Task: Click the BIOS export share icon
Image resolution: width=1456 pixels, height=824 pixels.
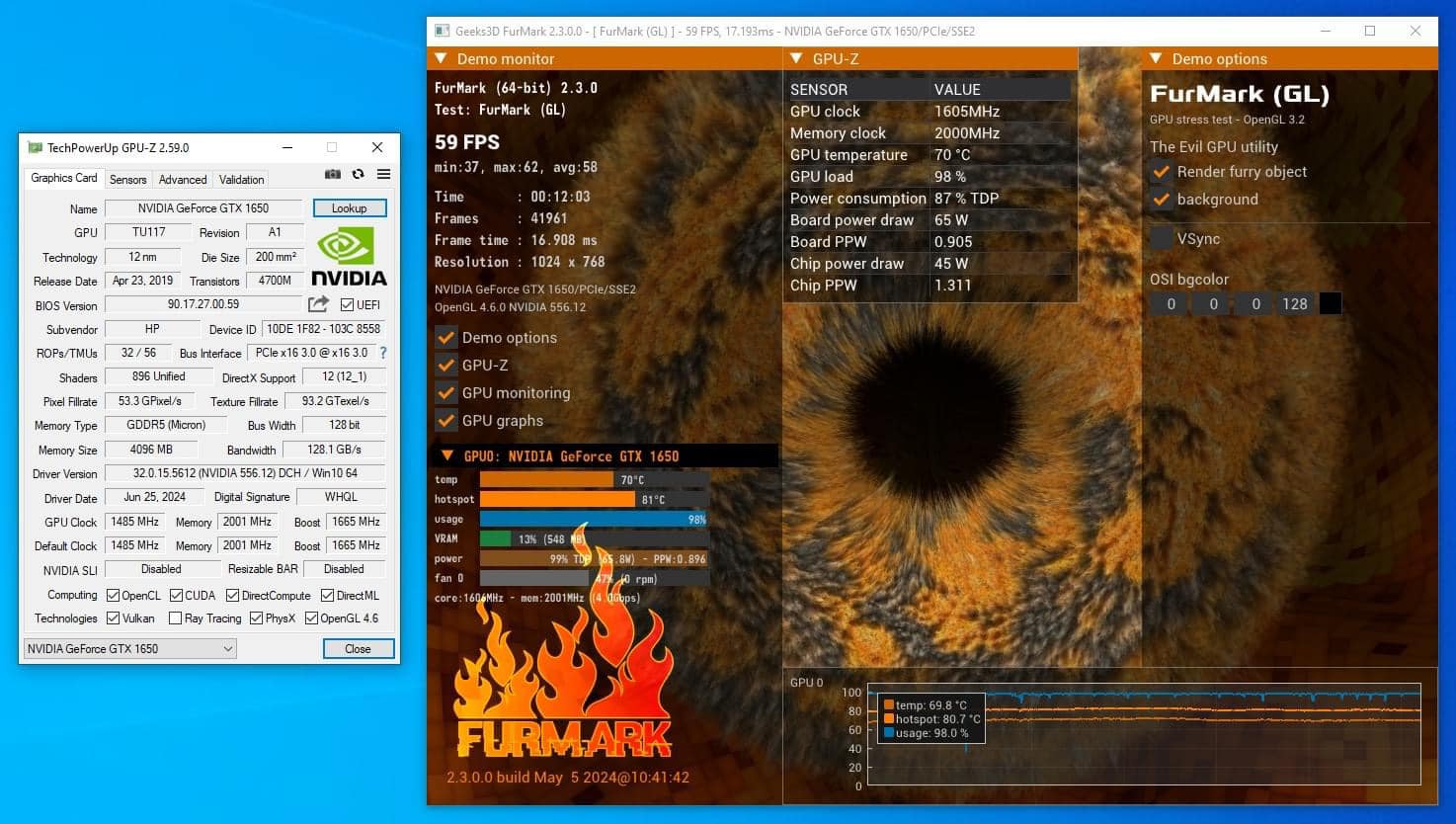Action: (318, 304)
